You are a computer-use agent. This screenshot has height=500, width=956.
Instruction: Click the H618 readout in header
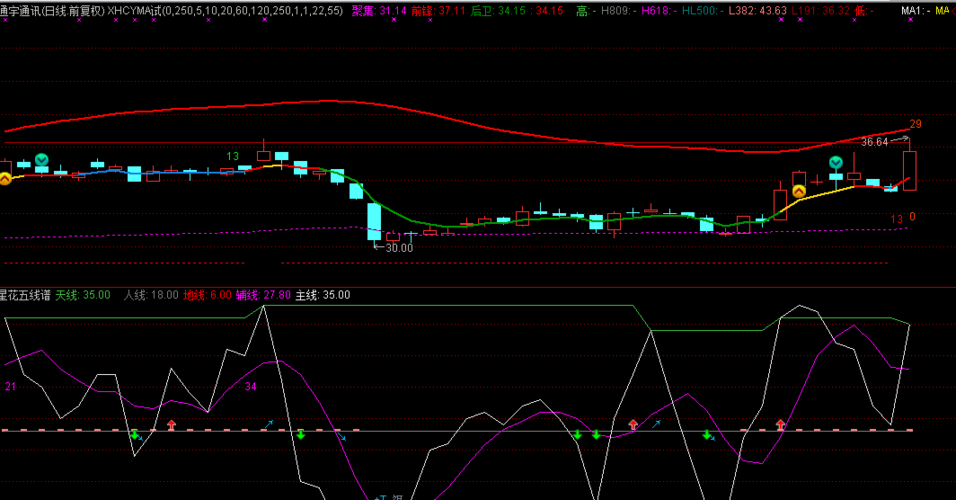pos(658,10)
